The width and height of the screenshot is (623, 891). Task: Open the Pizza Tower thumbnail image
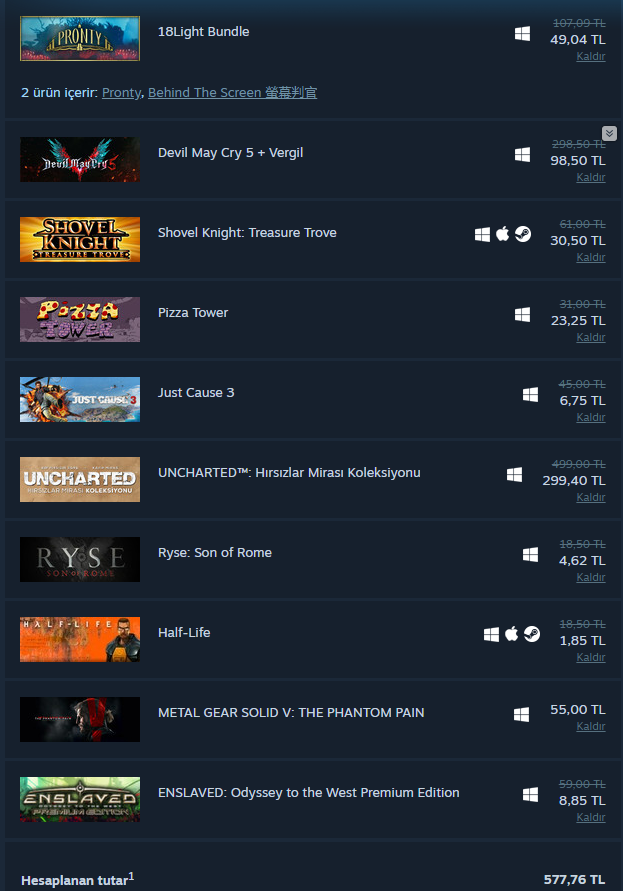pos(80,319)
